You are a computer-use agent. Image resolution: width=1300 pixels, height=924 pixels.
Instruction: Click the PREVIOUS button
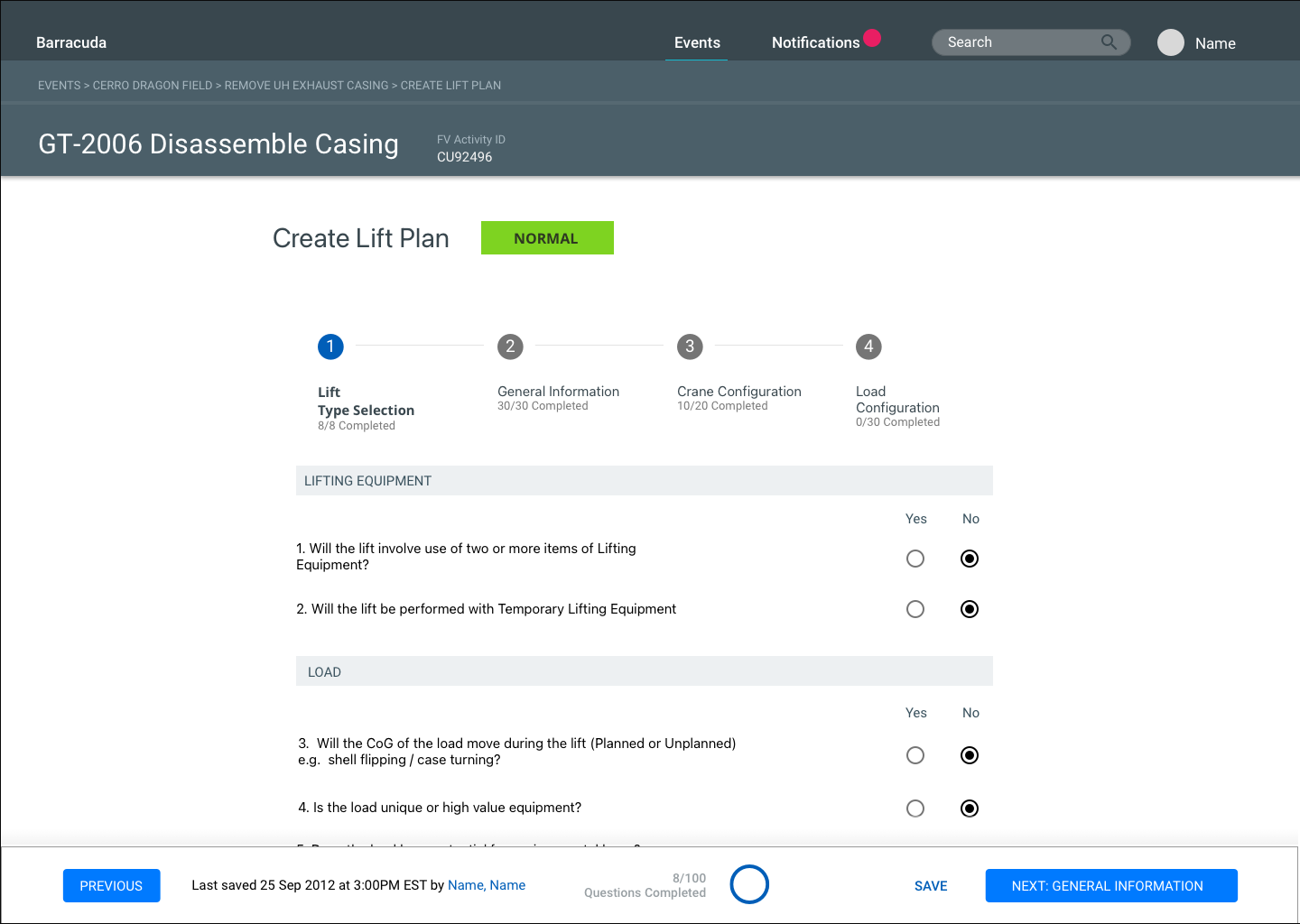[x=111, y=885]
